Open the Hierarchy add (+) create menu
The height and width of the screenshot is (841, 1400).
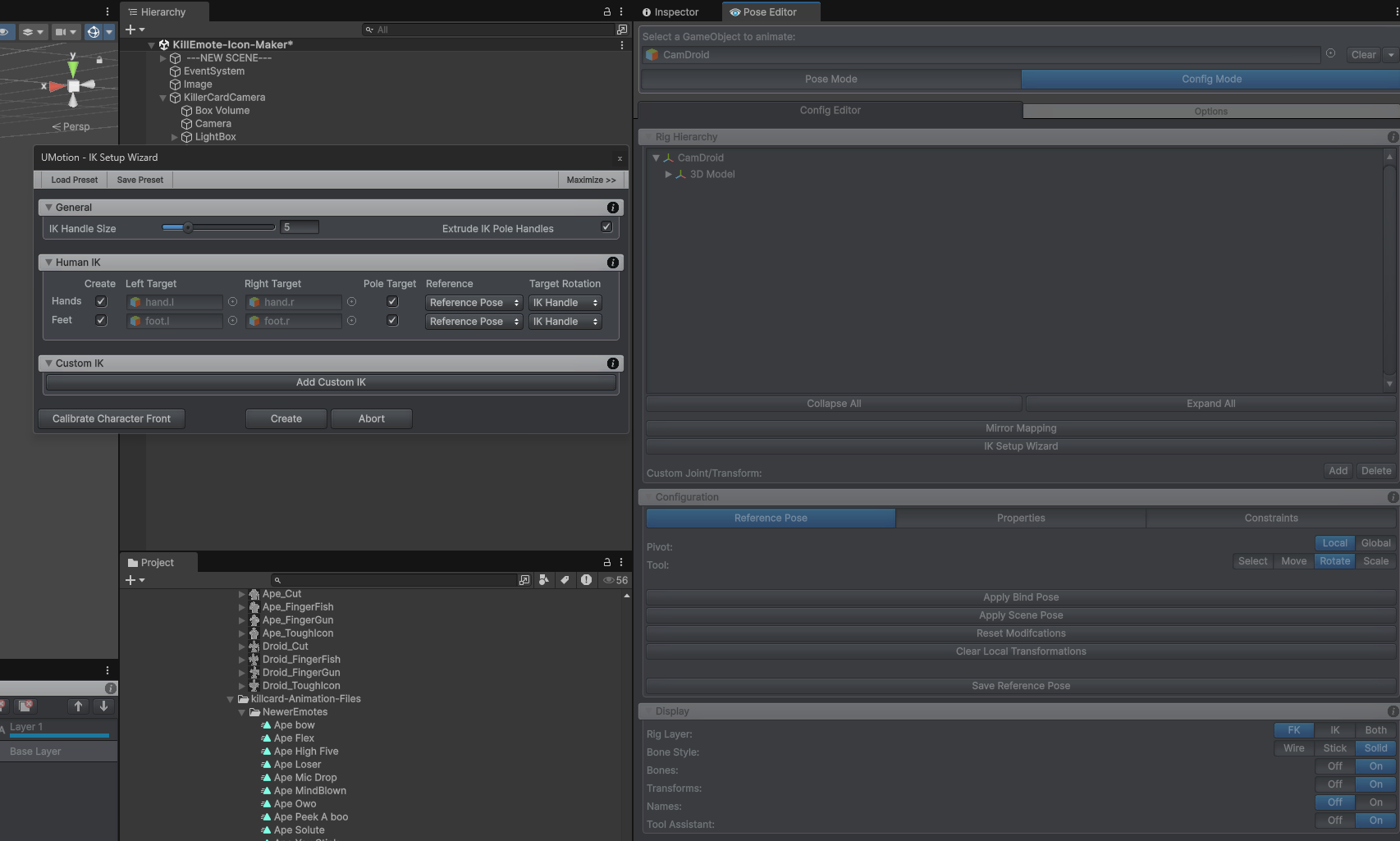[x=135, y=30]
